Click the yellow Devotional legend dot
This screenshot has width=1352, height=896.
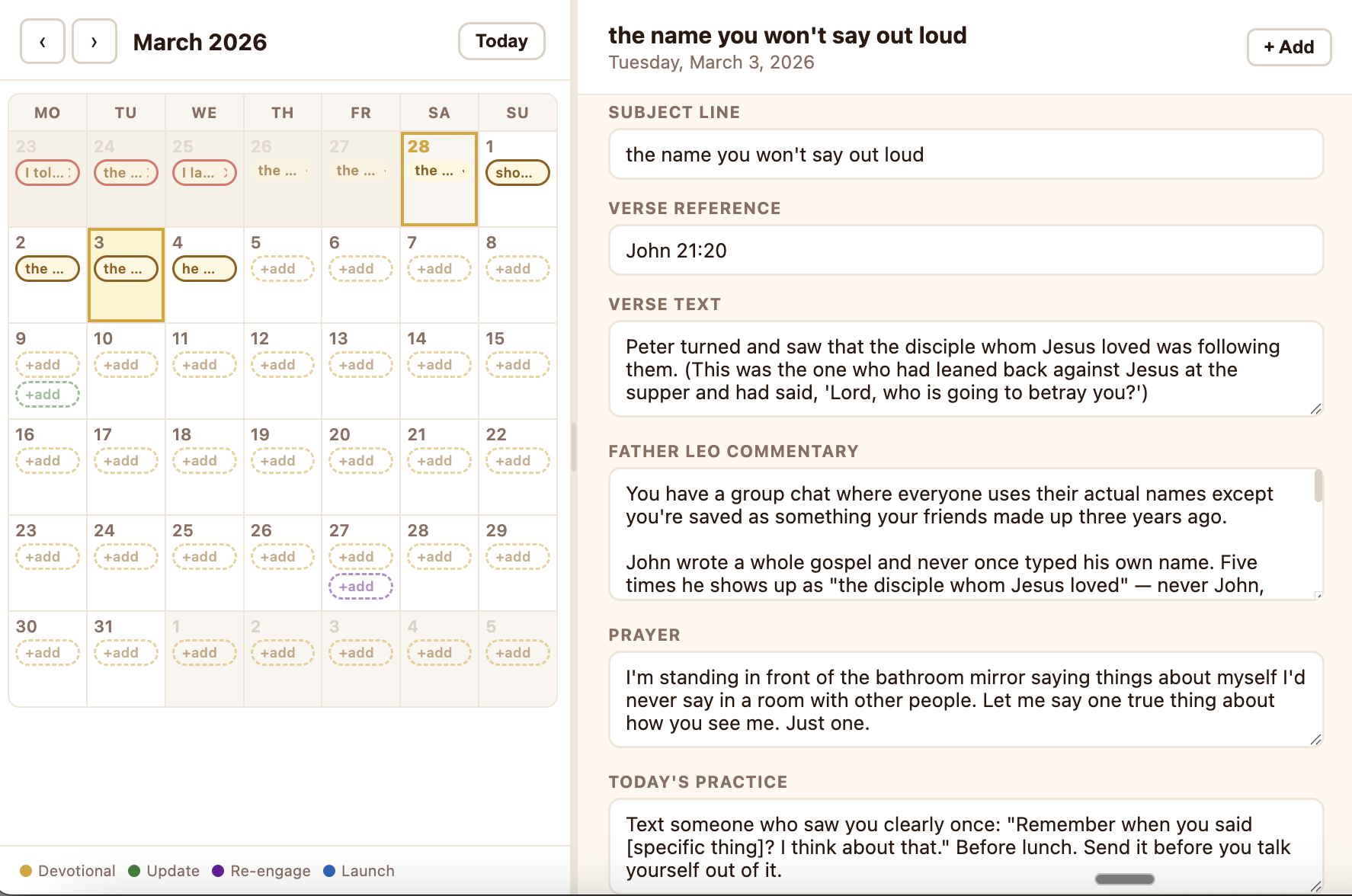25,870
